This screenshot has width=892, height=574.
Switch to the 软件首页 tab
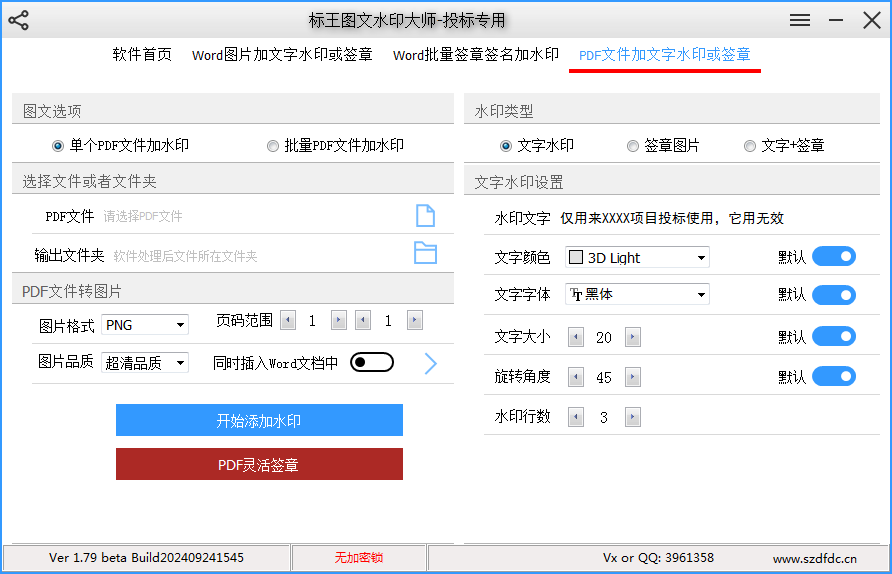click(142, 55)
